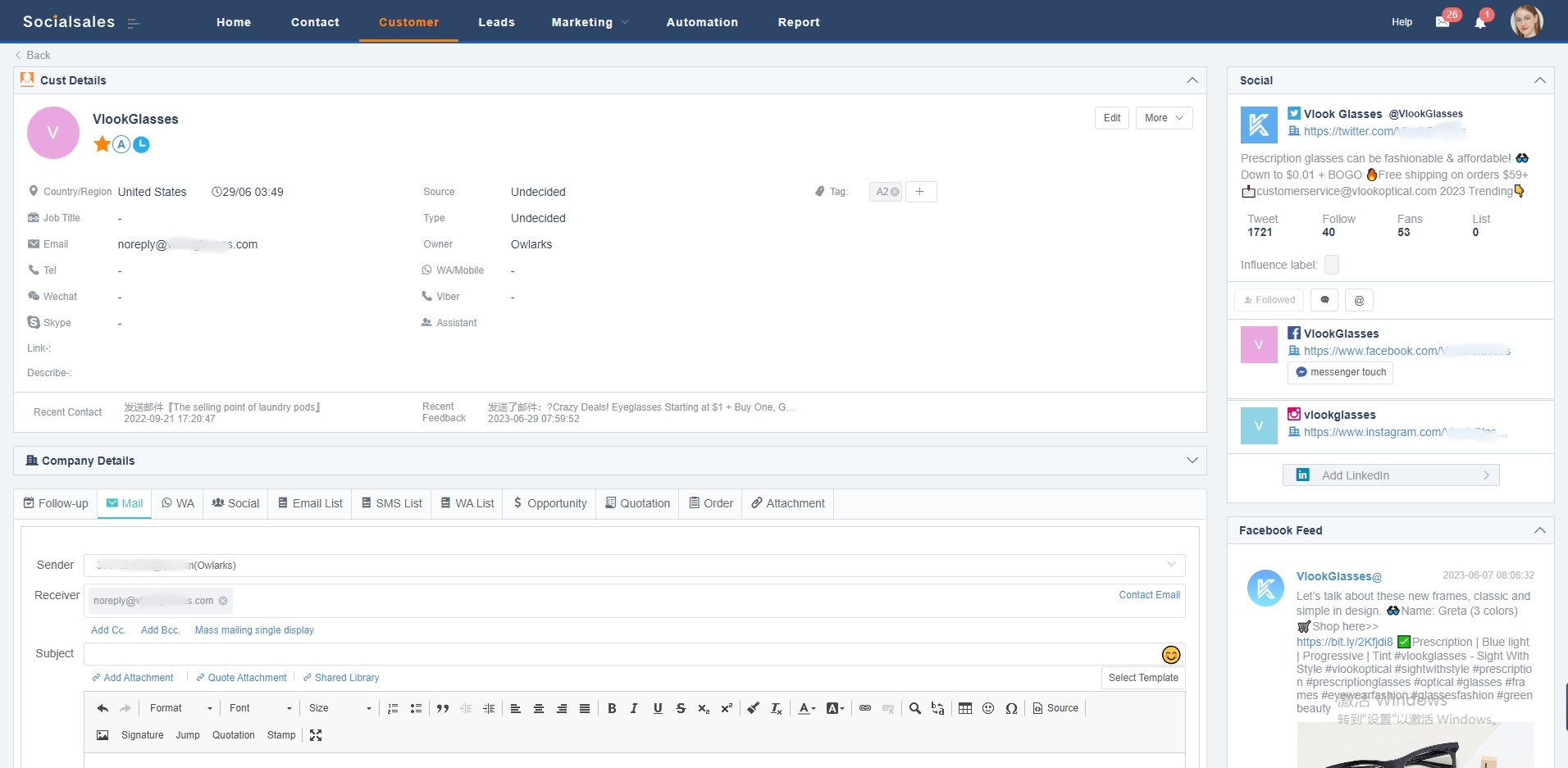Toggle bold formatting

(612, 708)
